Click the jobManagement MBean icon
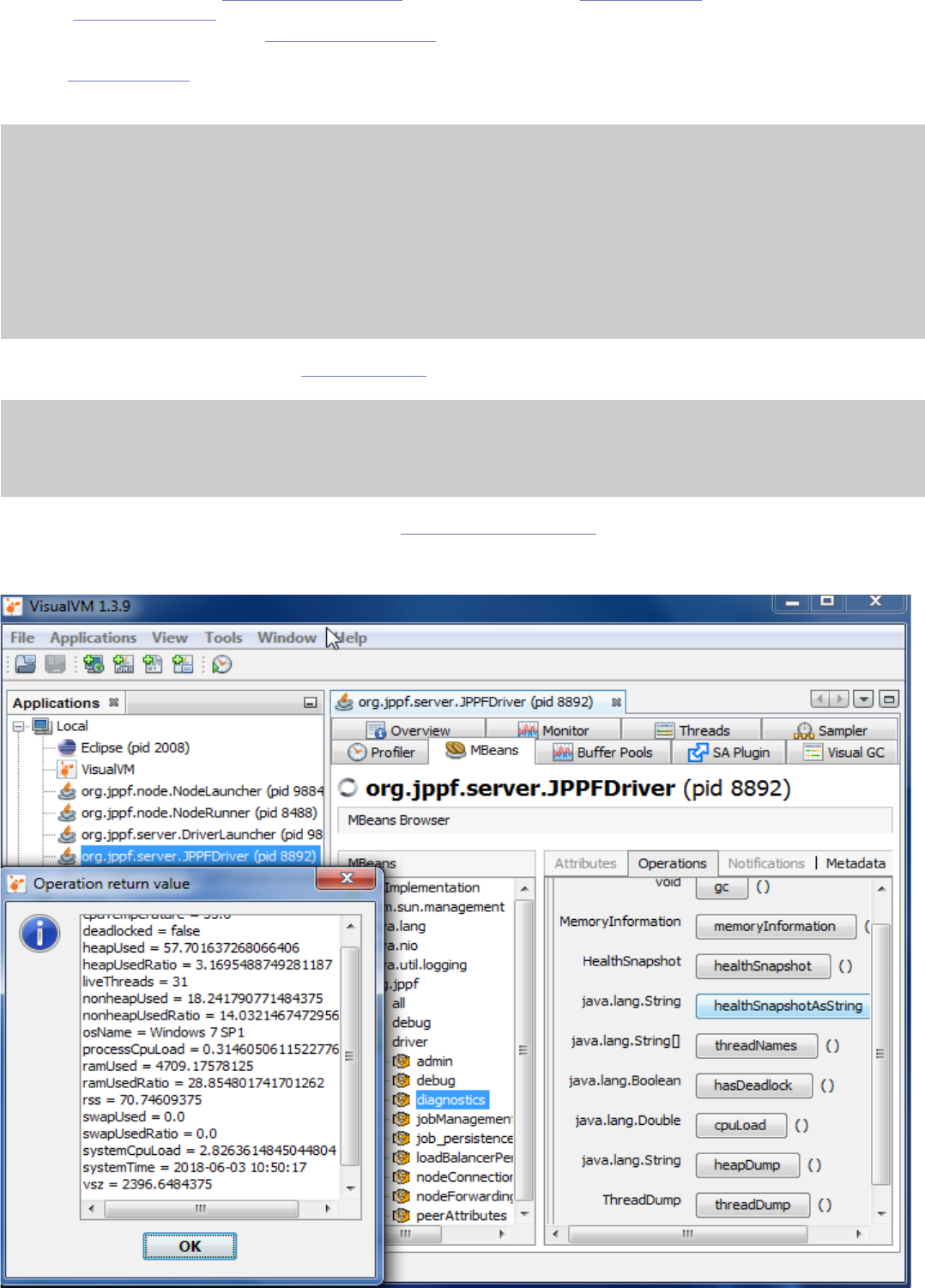The height and width of the screenshot is (1288, 925). (x=401, y=1119)
